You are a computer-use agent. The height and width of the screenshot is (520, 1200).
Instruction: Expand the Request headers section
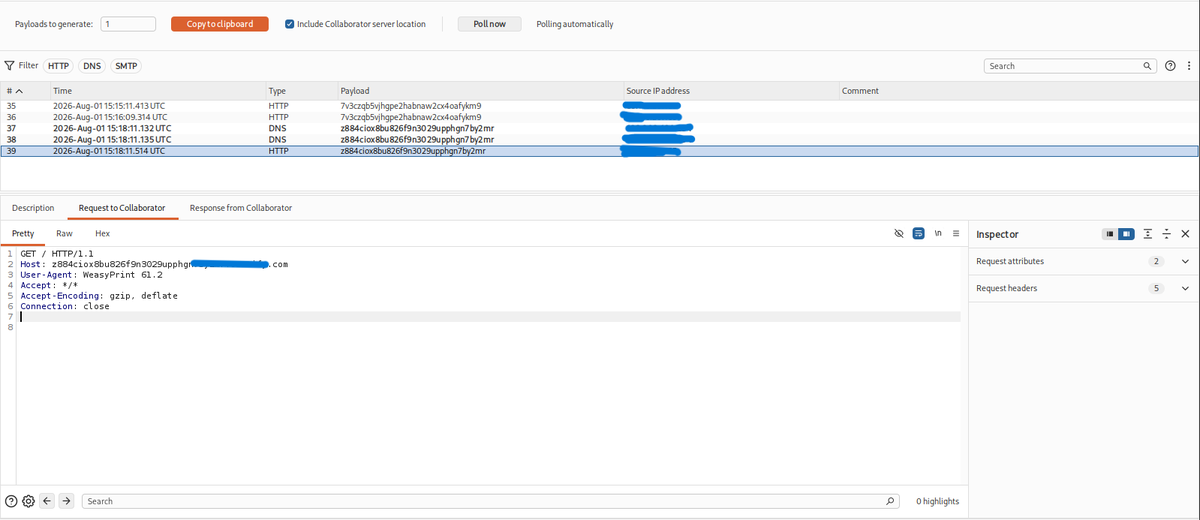tap(1186, 288)
